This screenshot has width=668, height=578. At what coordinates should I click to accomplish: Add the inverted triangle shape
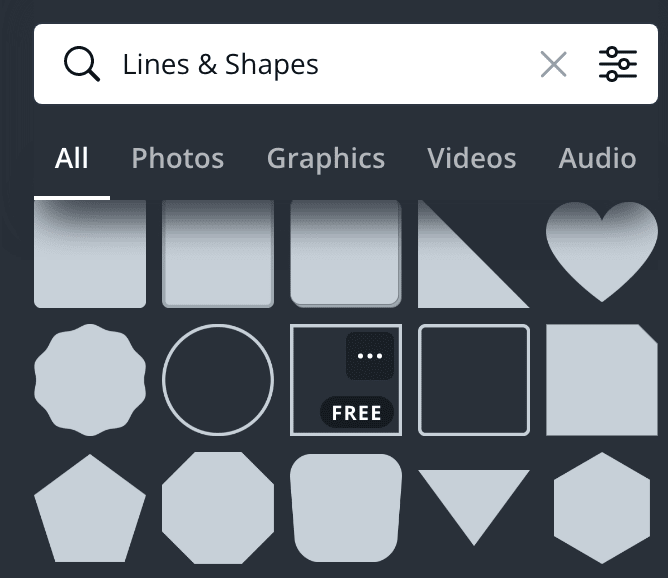point(474,507)
